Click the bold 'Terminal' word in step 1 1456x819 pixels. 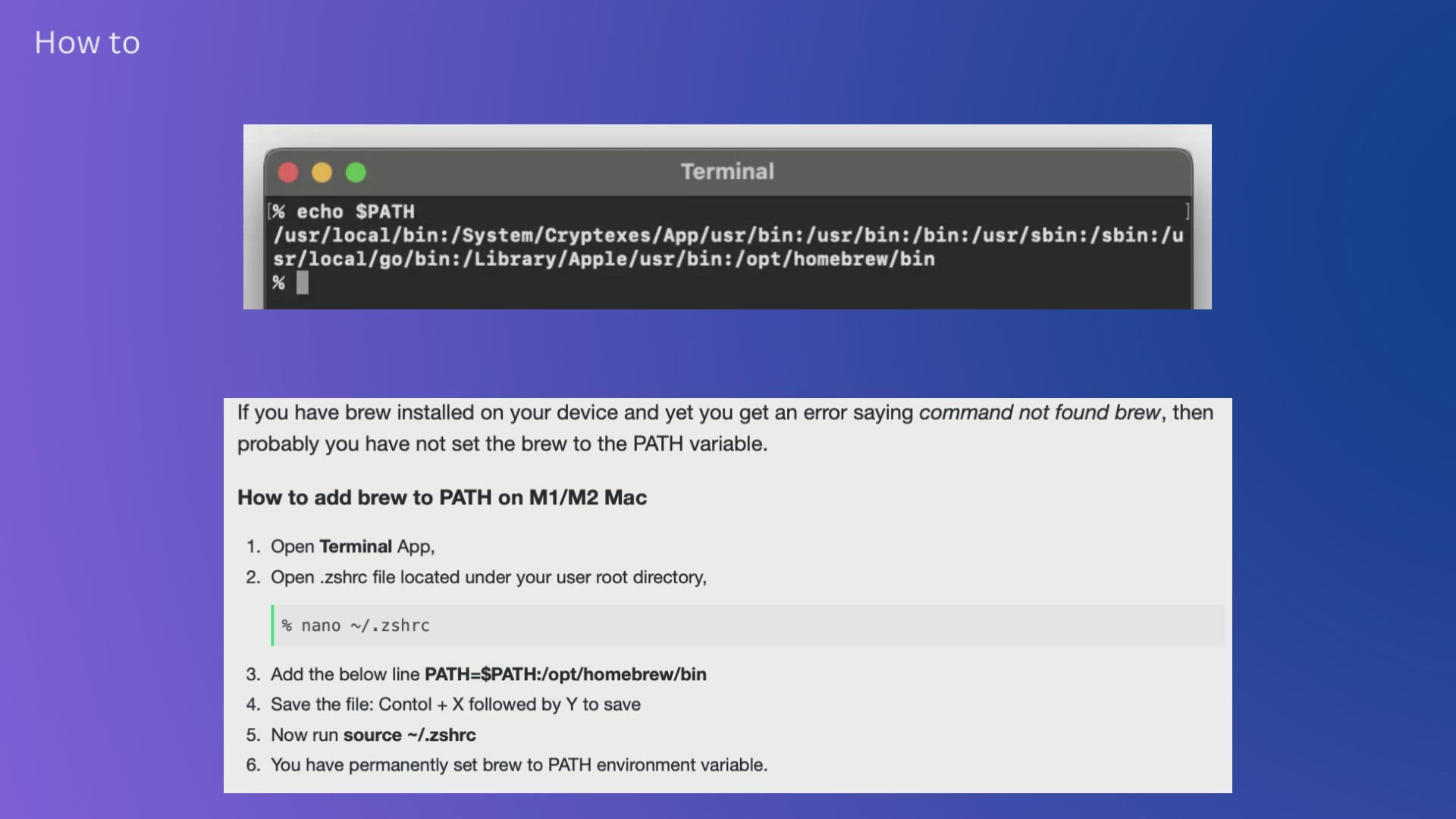coord(355,547)
